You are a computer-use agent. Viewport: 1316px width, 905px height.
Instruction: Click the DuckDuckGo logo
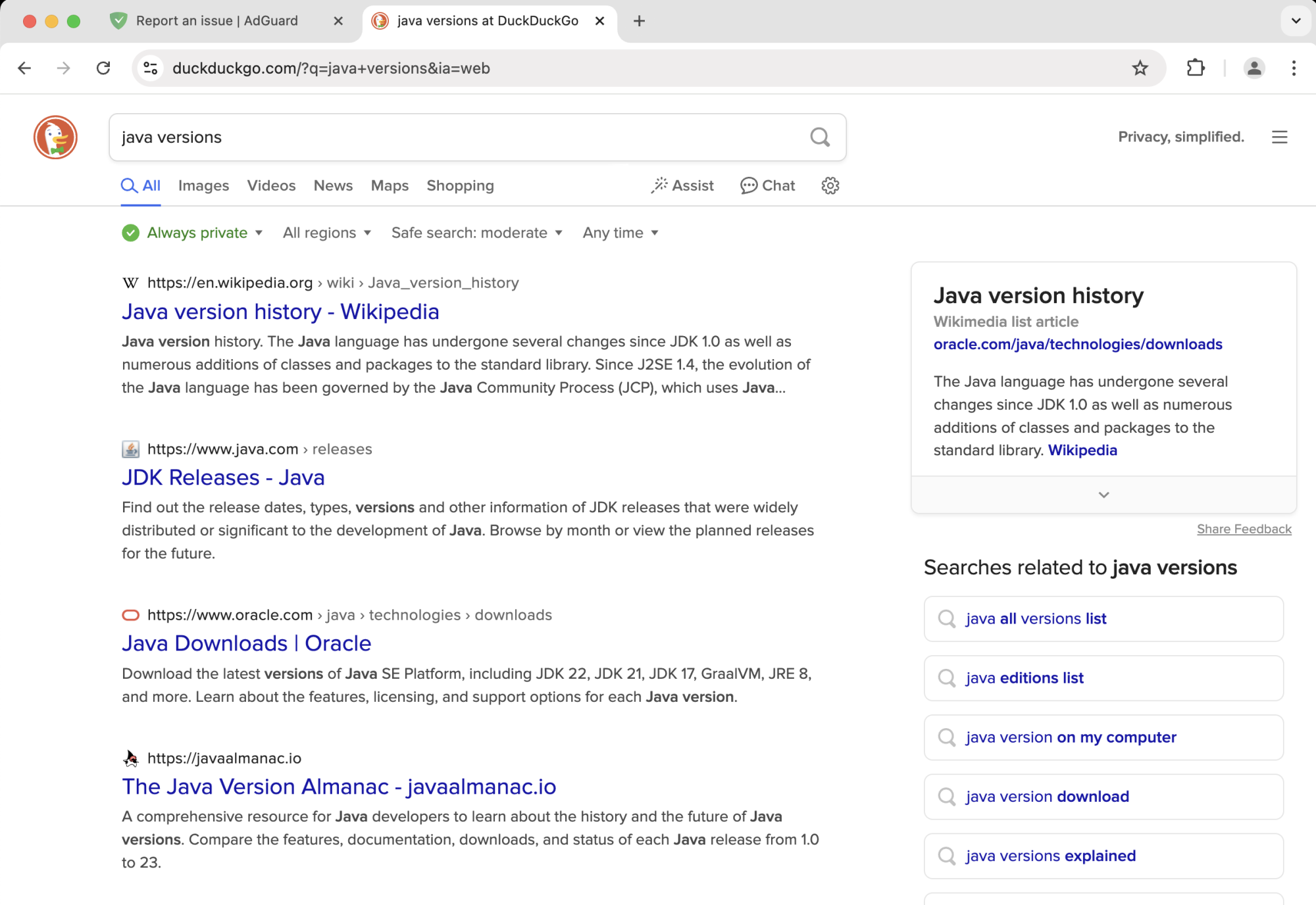(55, 137)
